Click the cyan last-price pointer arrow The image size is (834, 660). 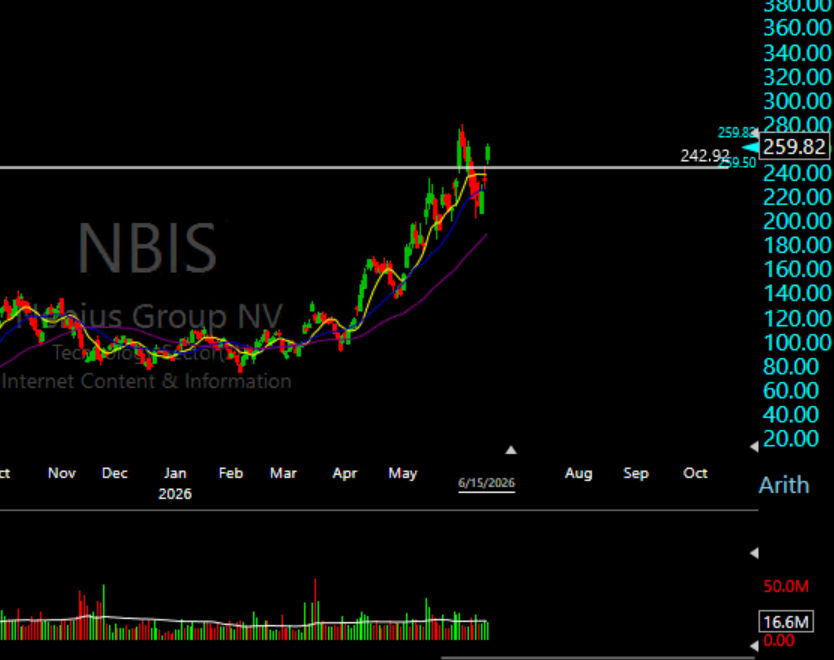pyautogui.click(x=752, y=148)
